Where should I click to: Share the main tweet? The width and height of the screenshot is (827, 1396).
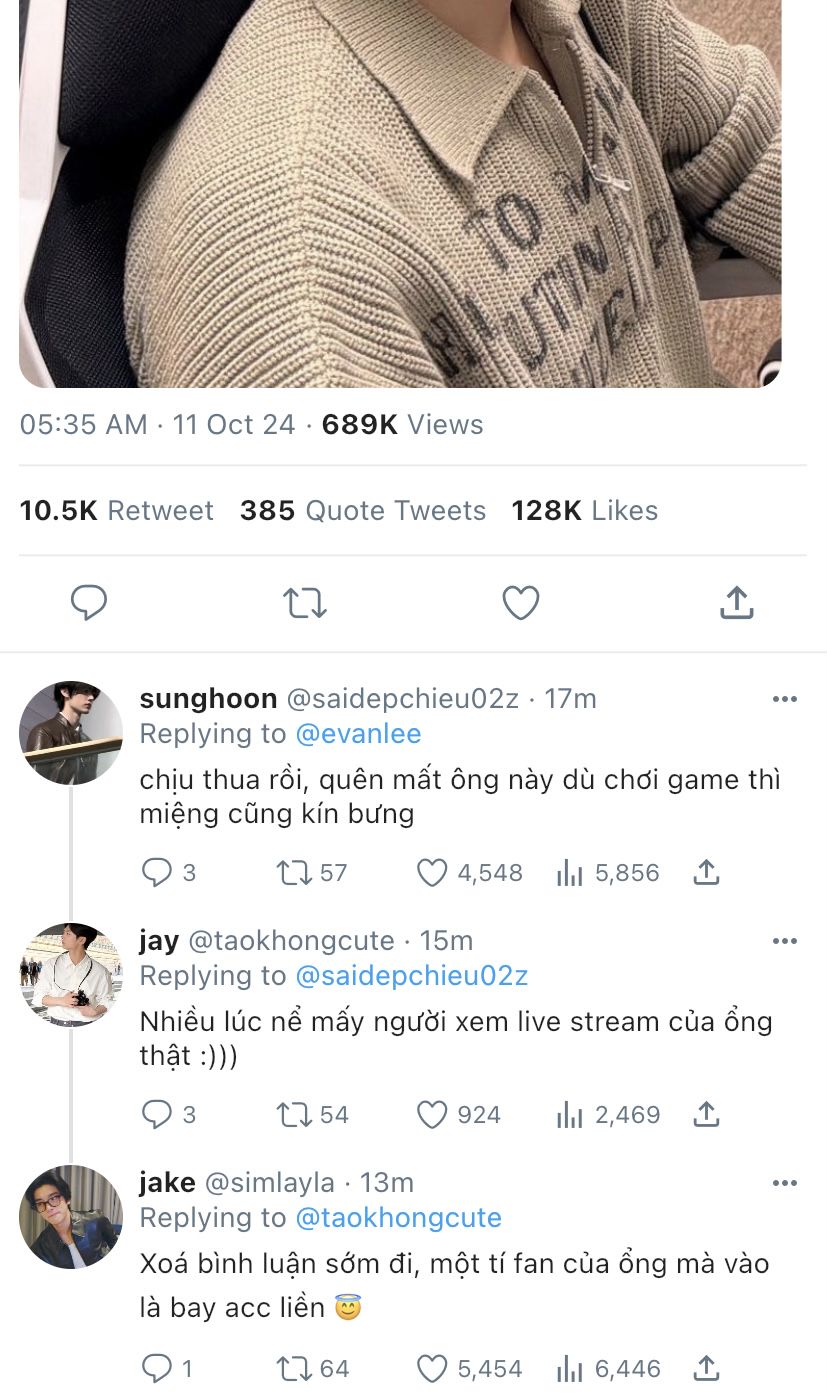point(736,603)
